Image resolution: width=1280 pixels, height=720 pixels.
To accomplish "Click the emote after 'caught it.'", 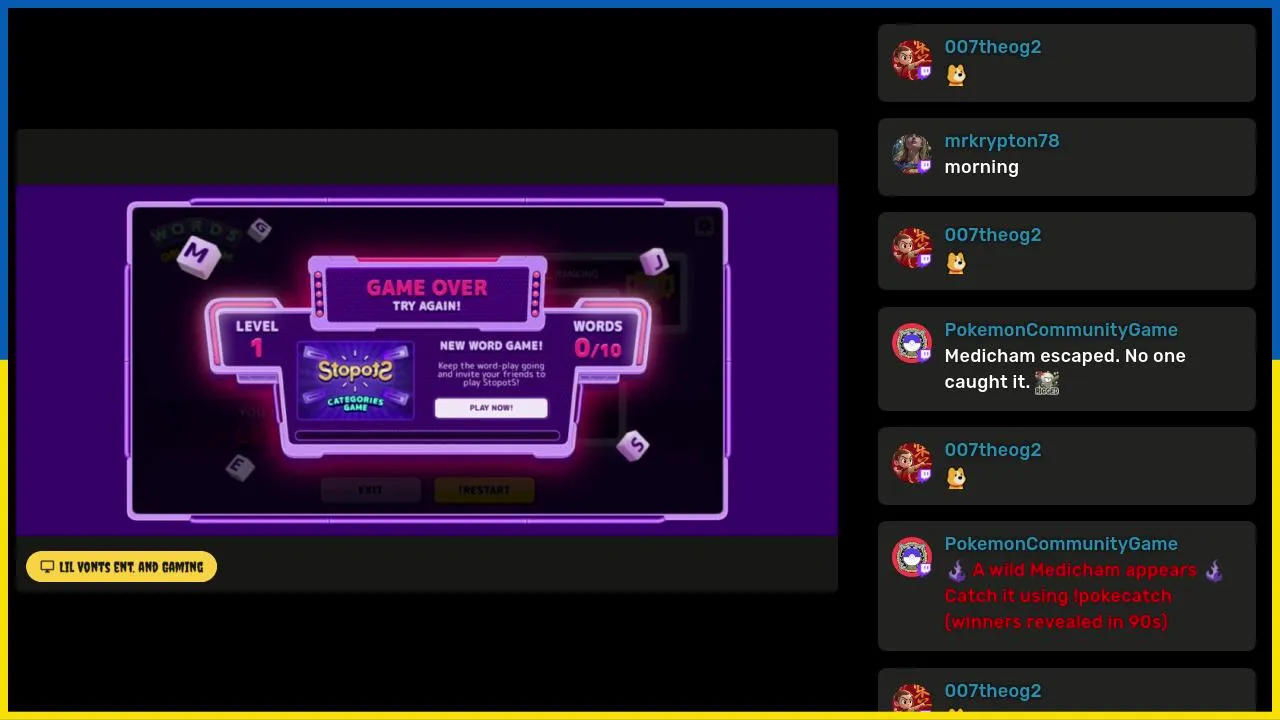I will point(1047,383).
